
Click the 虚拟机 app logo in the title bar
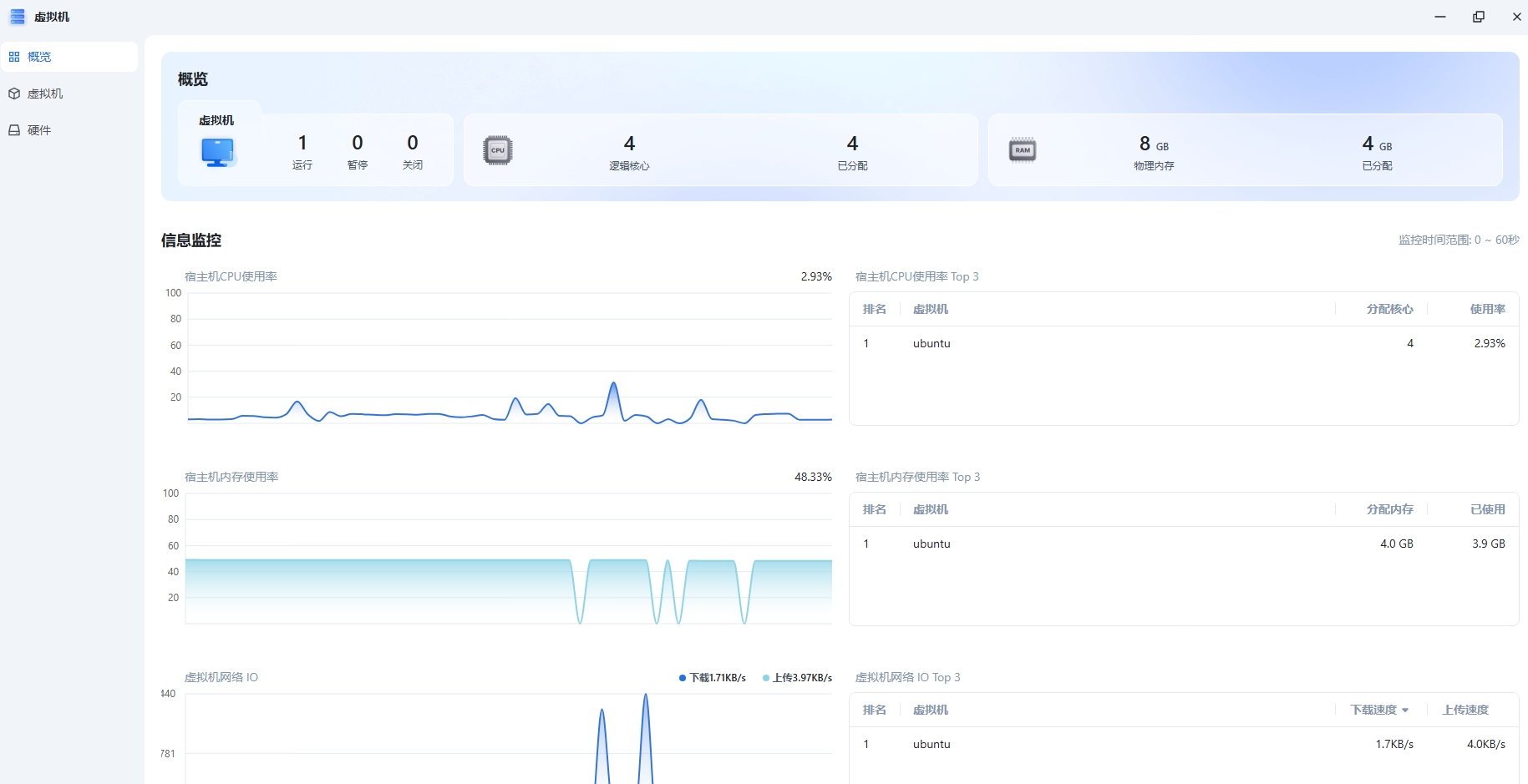point(18,17)
